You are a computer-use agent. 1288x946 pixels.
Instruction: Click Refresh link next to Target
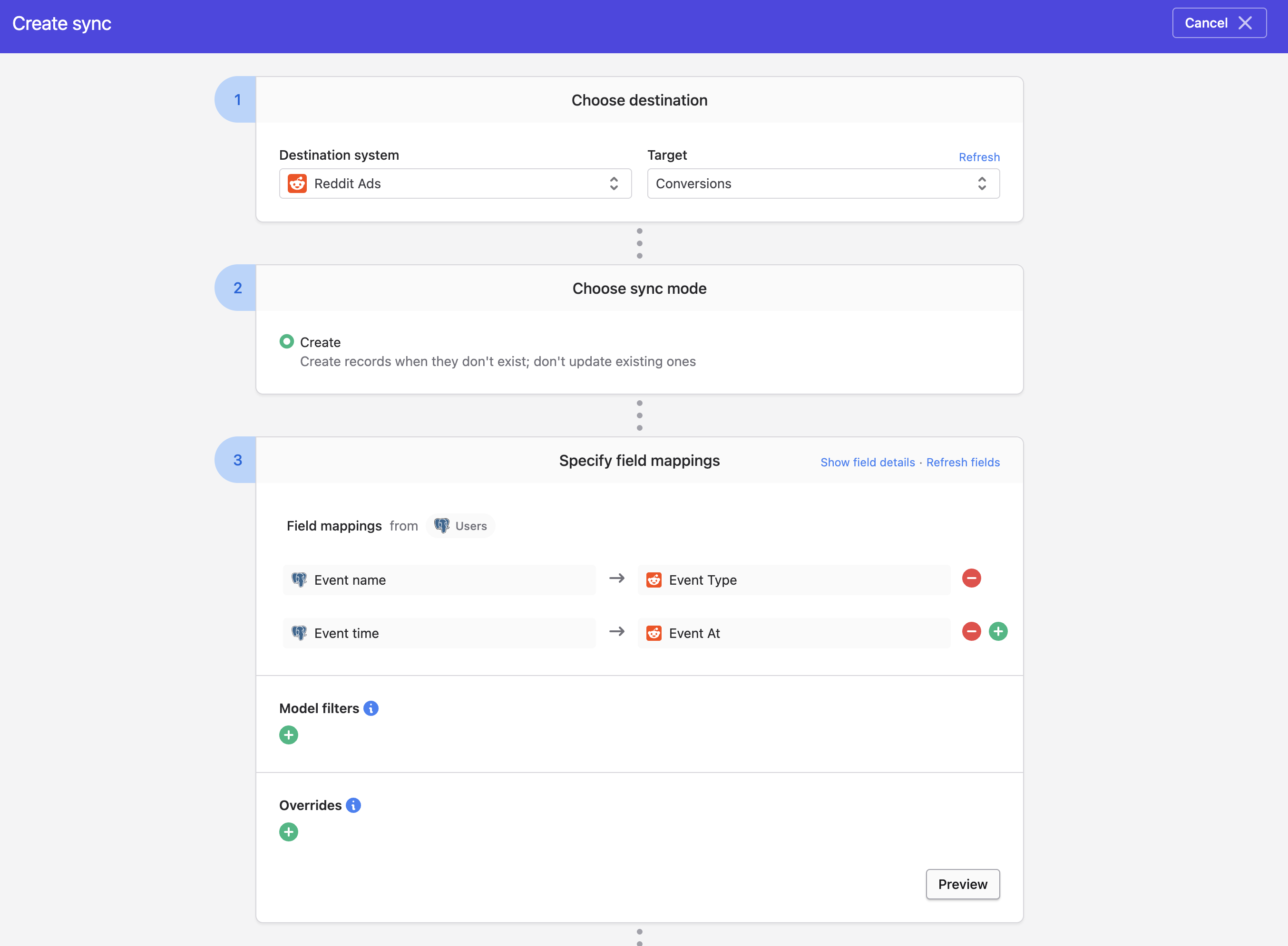[979, 157]
